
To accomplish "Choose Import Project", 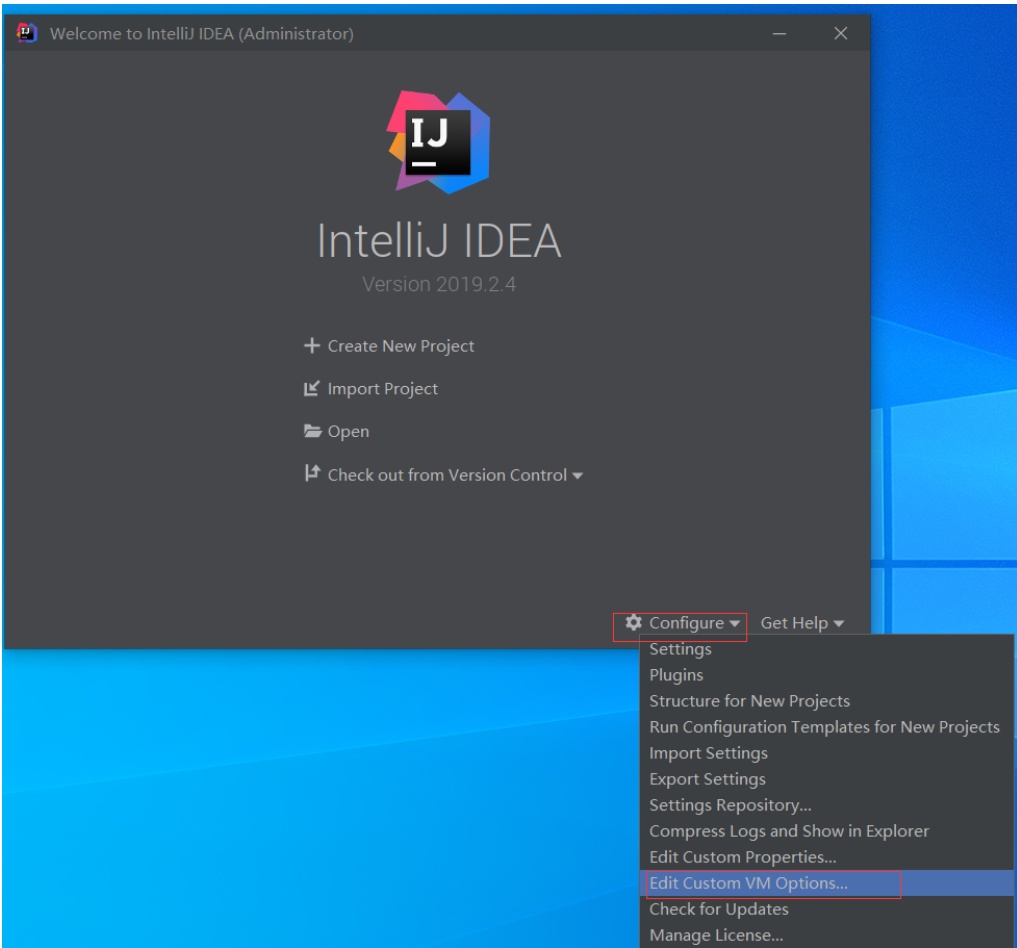I will tap(383, 389).
